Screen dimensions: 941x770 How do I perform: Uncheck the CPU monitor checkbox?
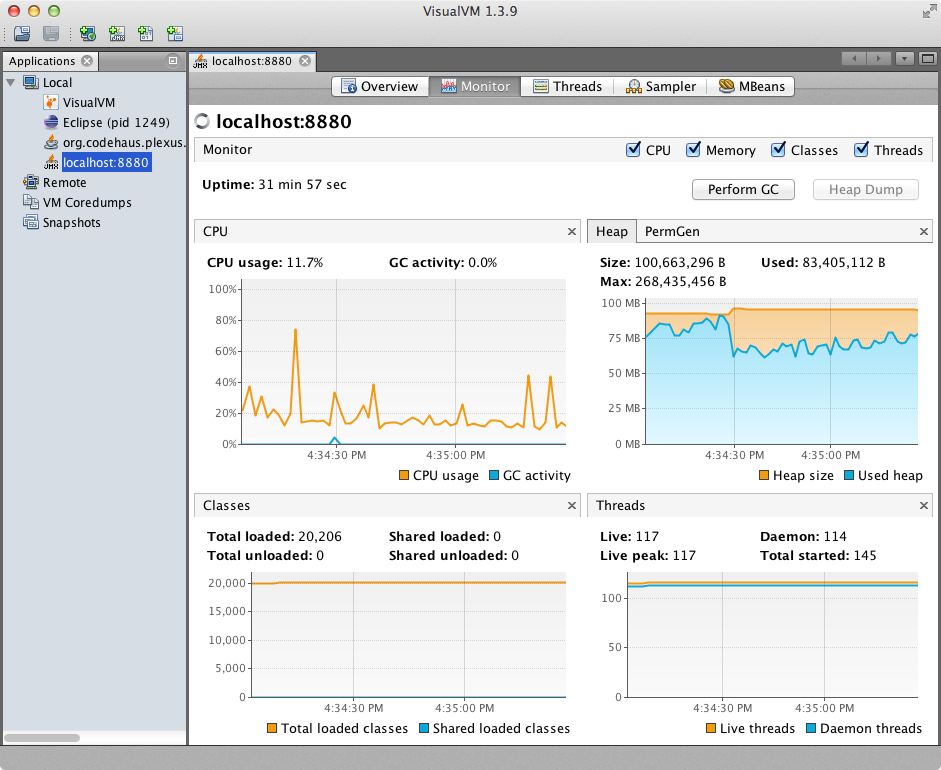(x=633, y=149)
